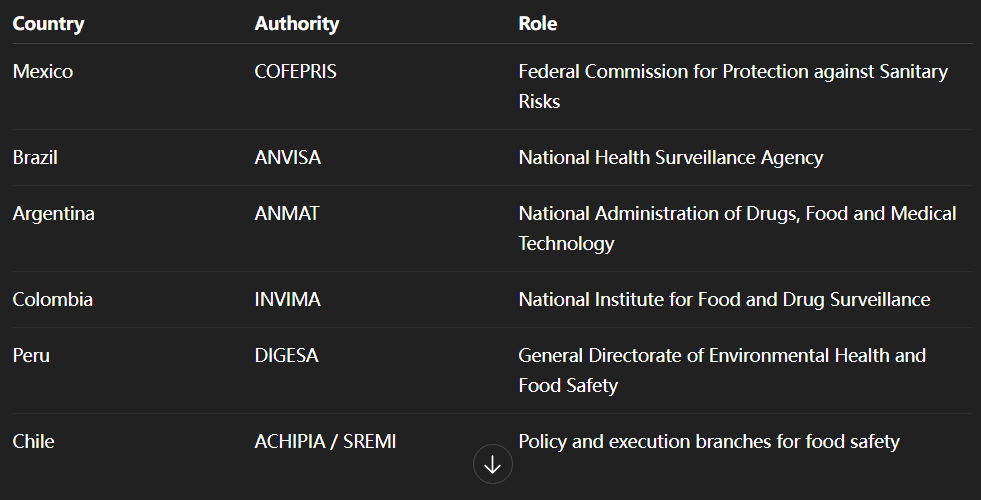Screen dimensions: 981x500
Task: Select the Peru country cell
Action: pos(31,356)
